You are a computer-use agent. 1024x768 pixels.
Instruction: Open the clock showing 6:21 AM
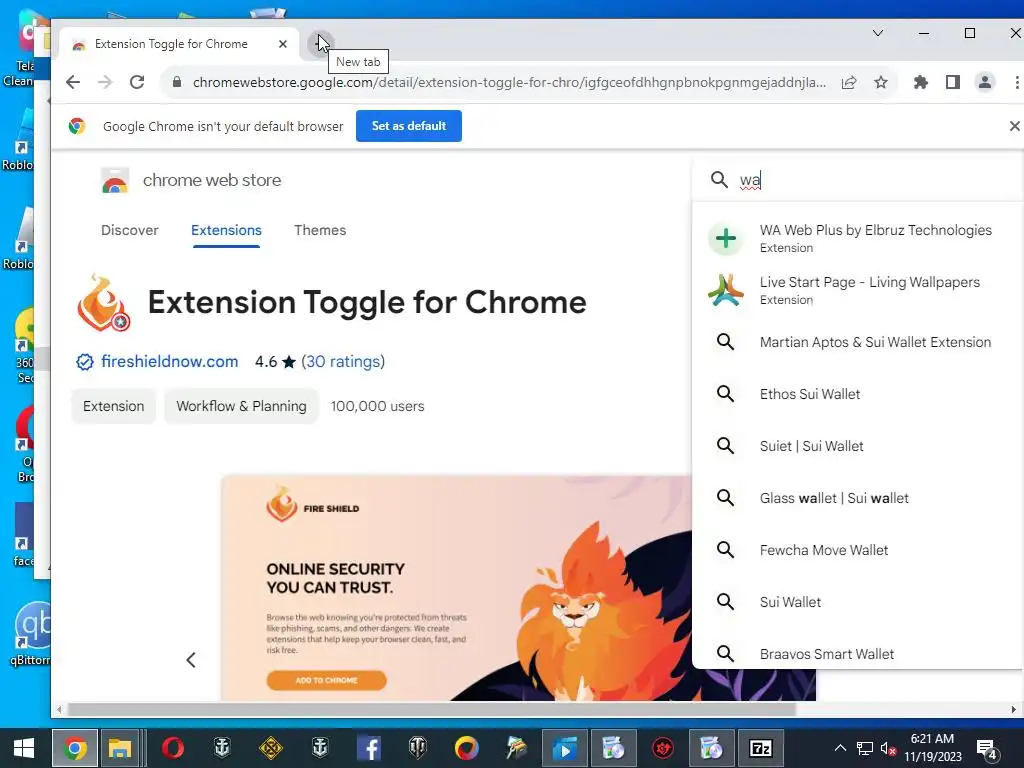(933, 748)
